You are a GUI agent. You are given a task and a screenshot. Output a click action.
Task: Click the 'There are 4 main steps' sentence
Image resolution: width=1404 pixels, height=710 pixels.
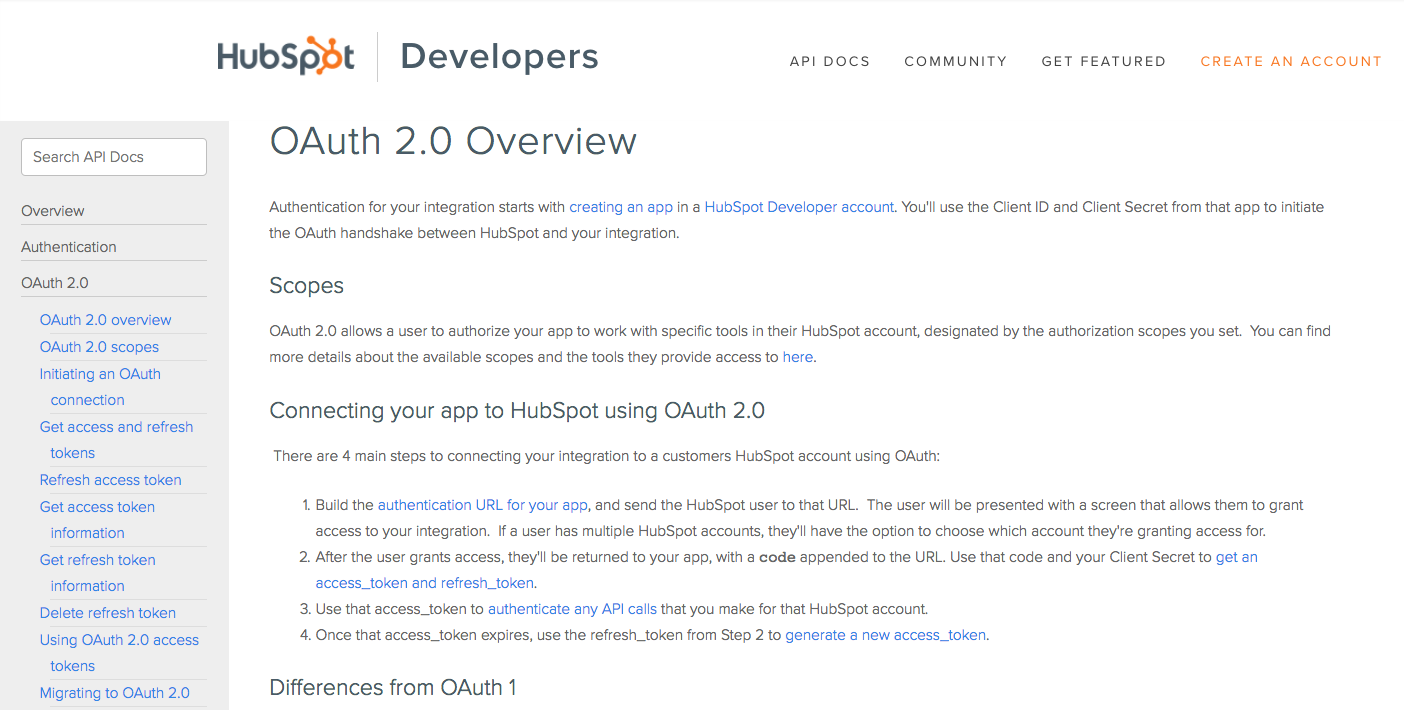point(607,456)
